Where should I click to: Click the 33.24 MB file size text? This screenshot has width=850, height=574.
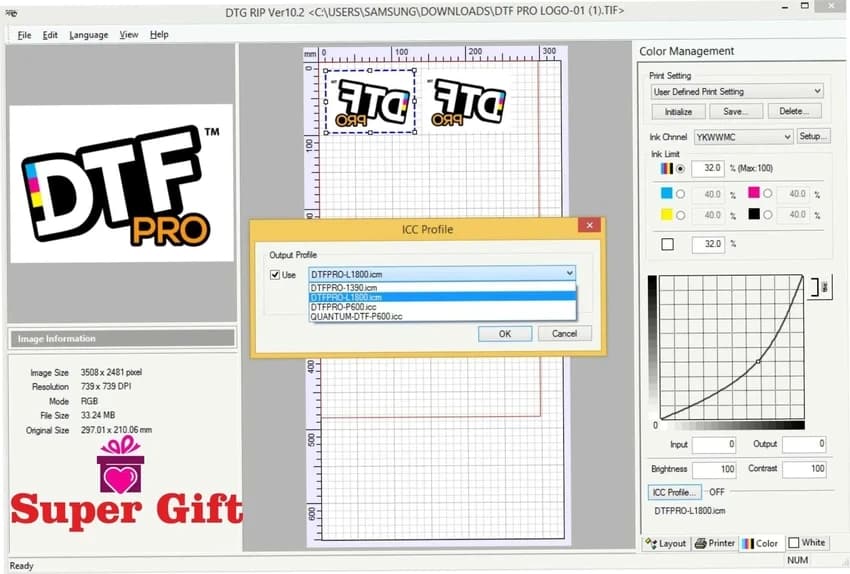click(98, 416)
